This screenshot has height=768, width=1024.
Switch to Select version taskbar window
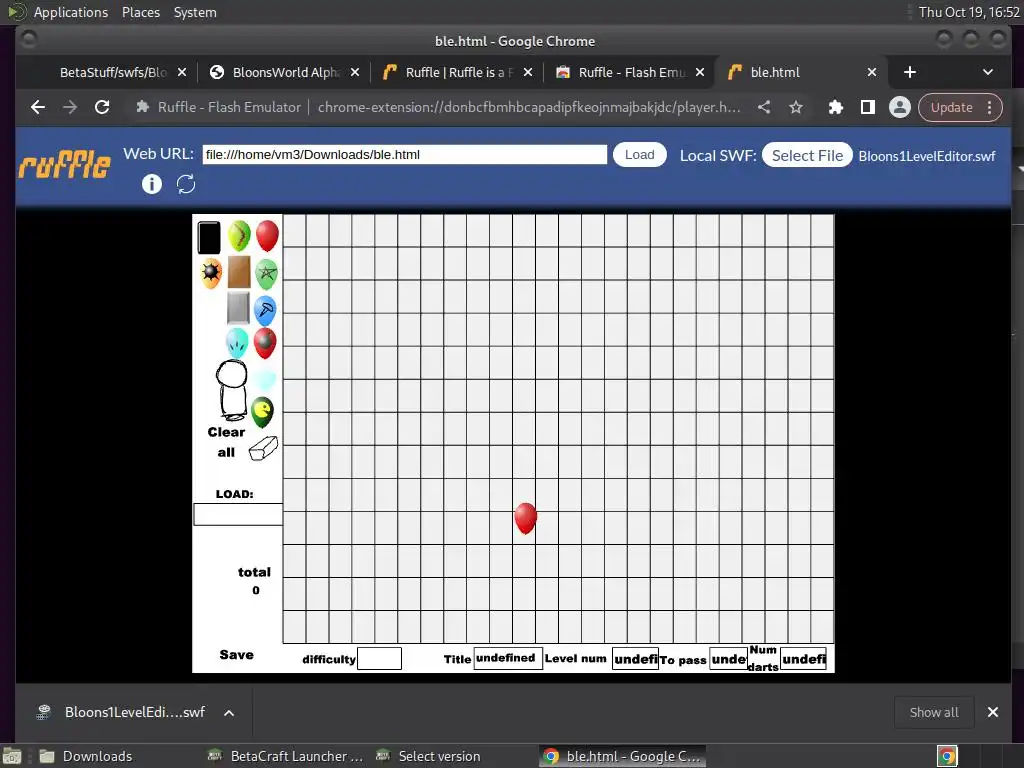(429, 756)
